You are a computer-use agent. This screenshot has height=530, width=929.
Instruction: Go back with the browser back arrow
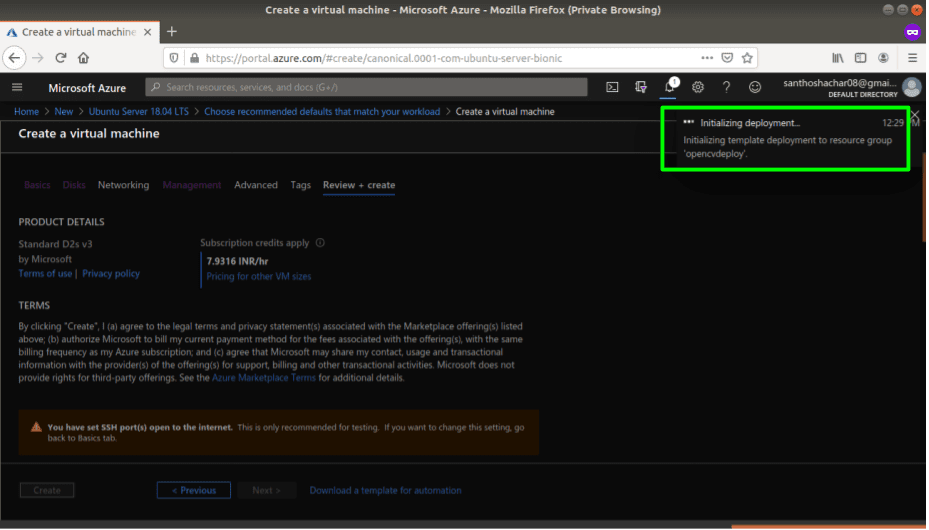point(14,58)
